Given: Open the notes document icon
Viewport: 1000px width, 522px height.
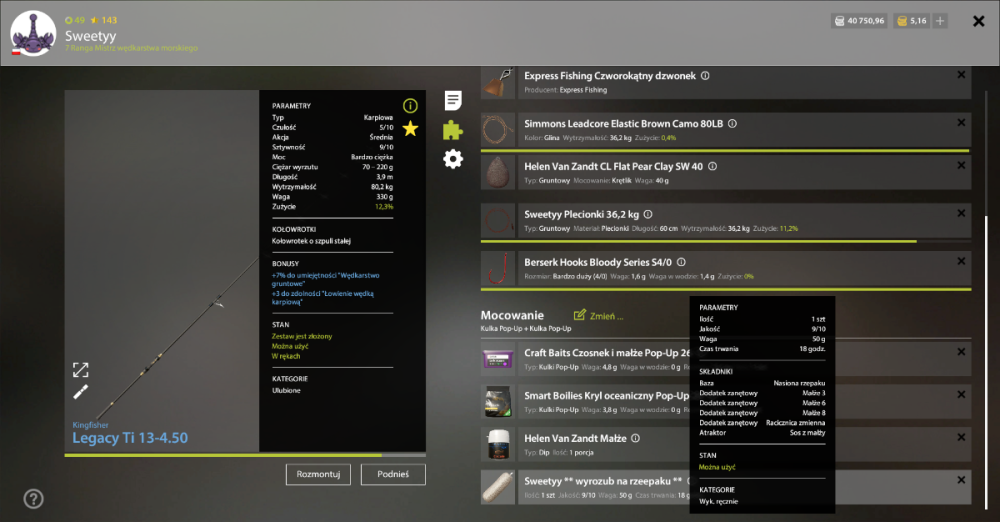Looking at the screenshot, I should (453, 100).
